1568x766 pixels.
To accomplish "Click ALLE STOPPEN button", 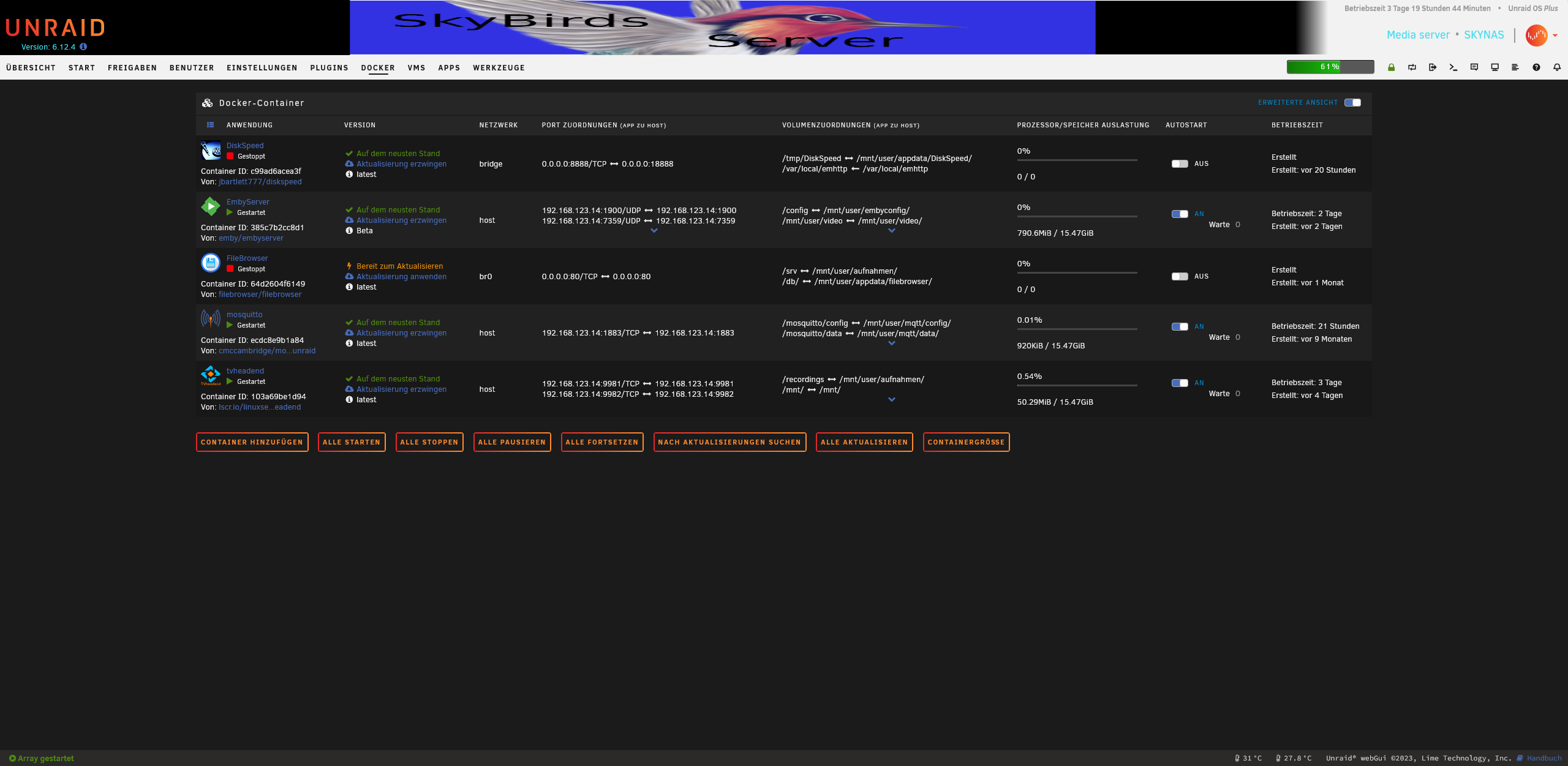I will (429, 442).
